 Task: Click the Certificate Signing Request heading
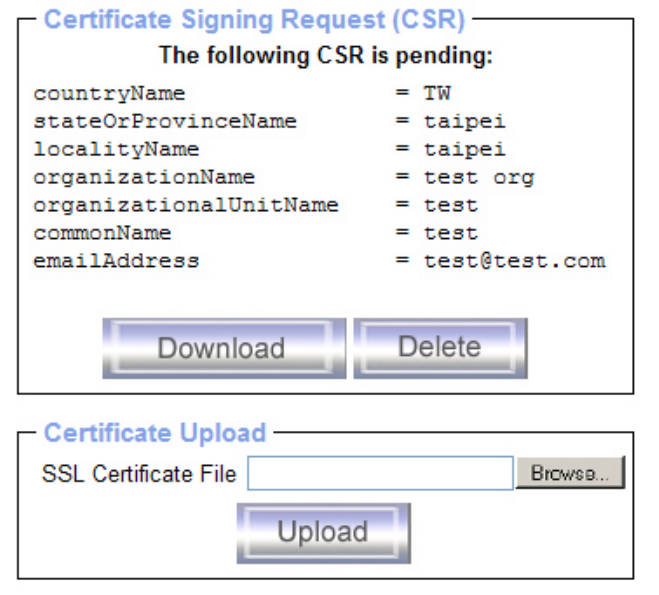(255, 20)
